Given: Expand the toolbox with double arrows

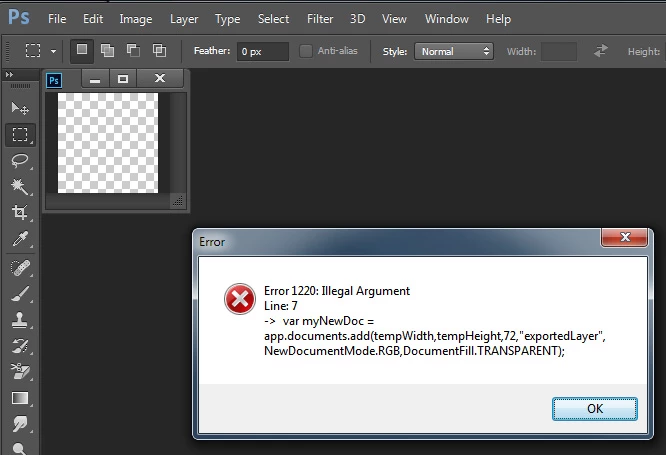Looking at the screenshot, I should point(9,74).
